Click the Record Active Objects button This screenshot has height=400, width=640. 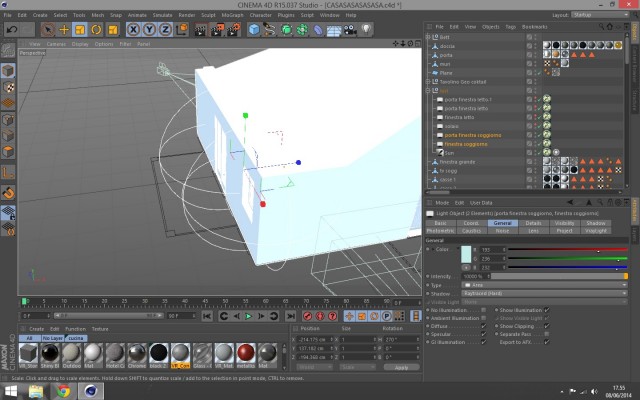coord(308,316)
